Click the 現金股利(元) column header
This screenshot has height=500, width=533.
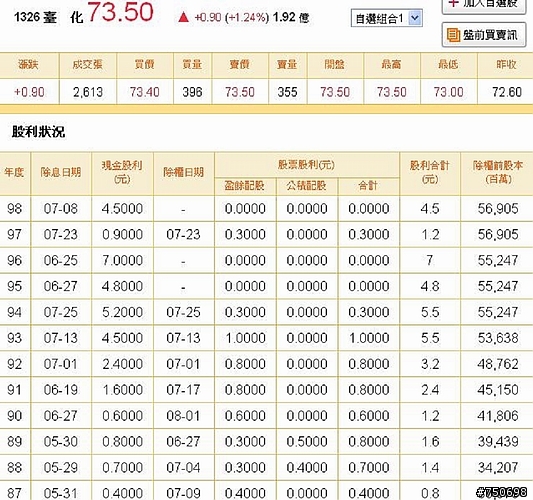(x=122, y=172)
